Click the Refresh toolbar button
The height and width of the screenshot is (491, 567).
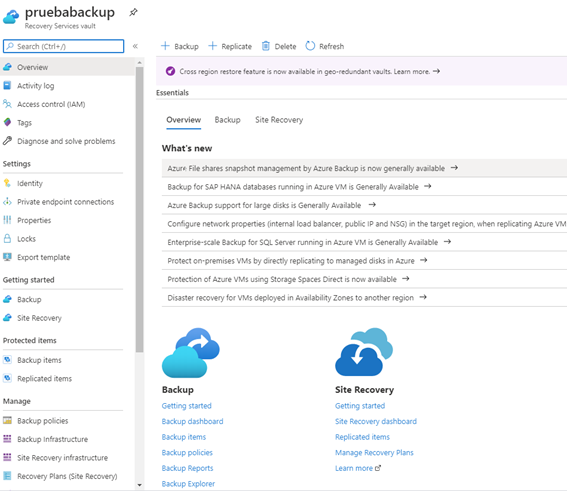tap(325, 46)
